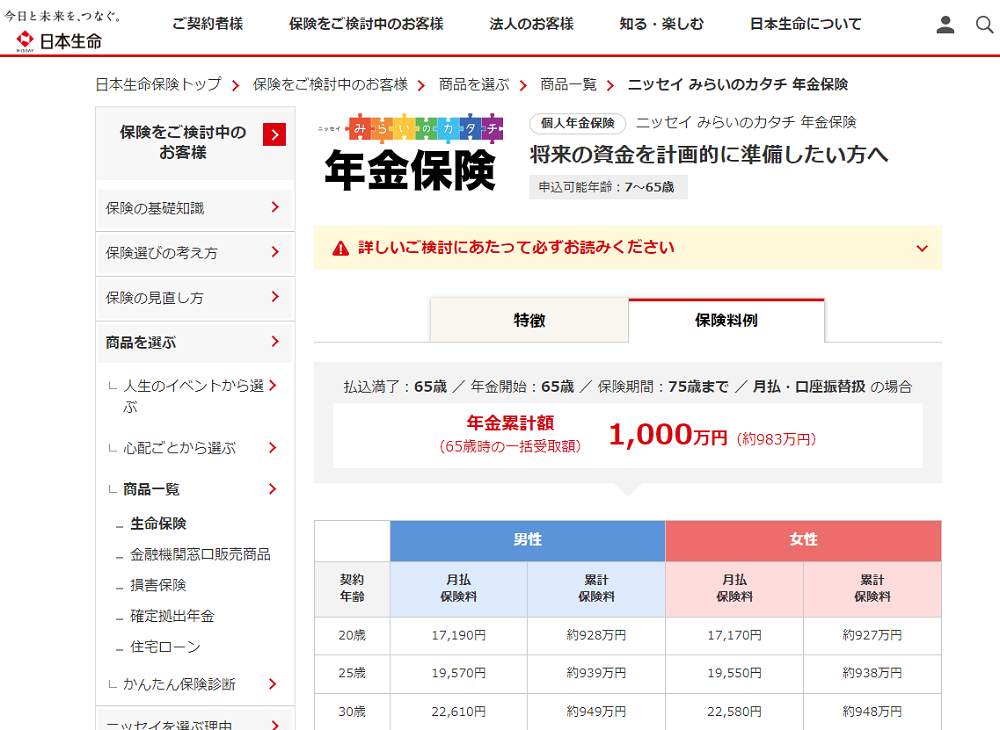The height and width of the screenshot is (730, 1000).
Task: Click the 申込可能年齢：7〜65歳 label
Action: point(607,187)
